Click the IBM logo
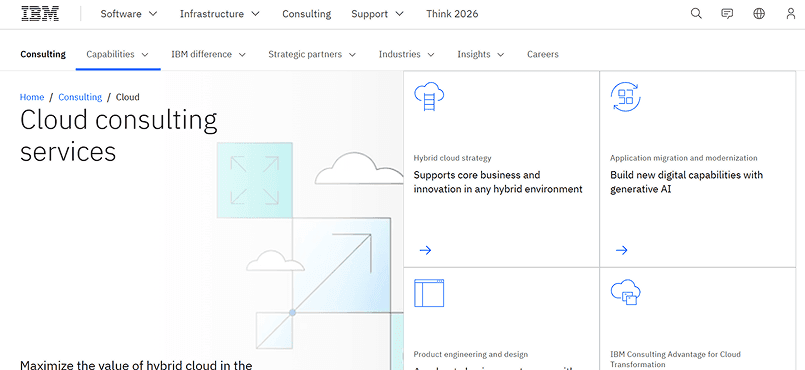This screenshot has height=370, width=805. [x=40, y=14]
